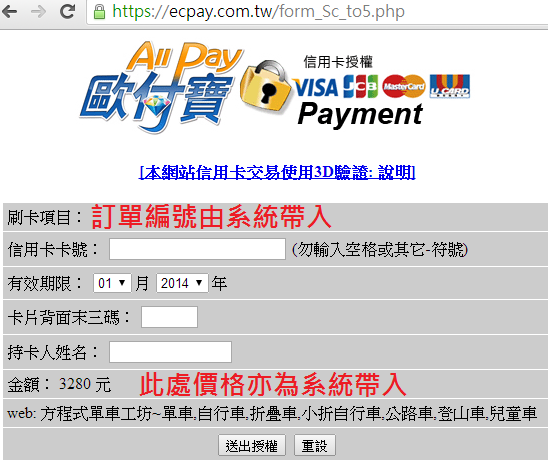Click the address bar URL
This screenshot has height=460, width=548.
(258, 12)
